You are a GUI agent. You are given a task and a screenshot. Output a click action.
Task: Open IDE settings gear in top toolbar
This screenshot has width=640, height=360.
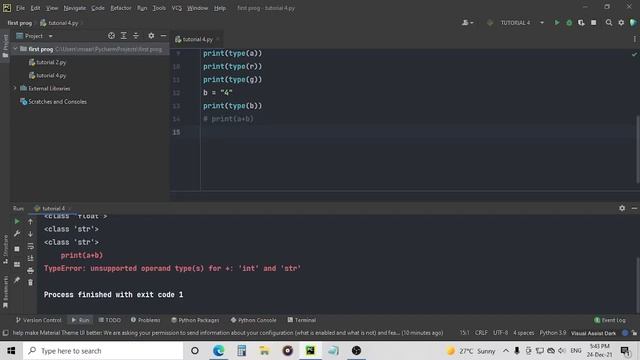pyautogui.click(x=621, y=23)
